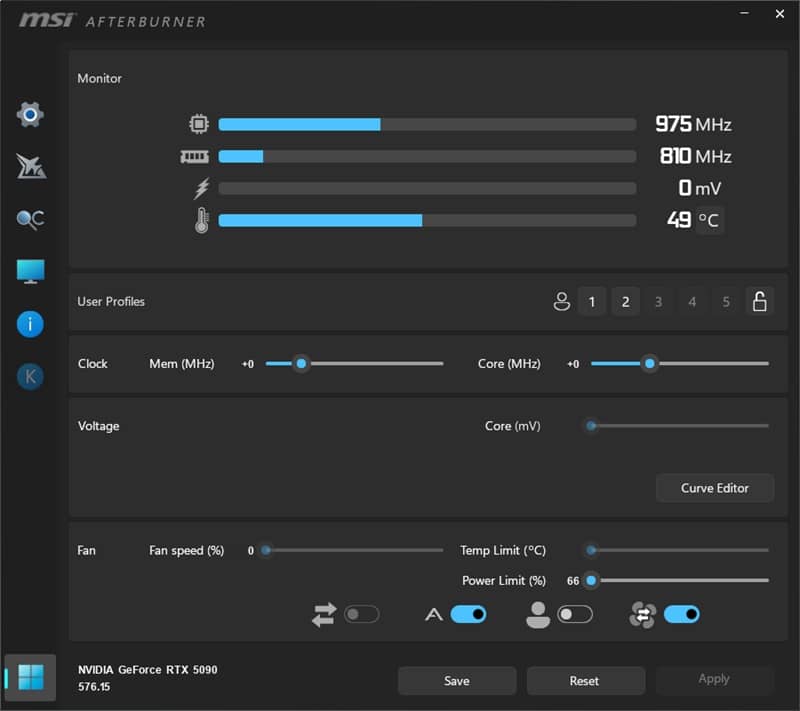Image resolution: width=800 pixels, height=711 pixels.
Task: Select user profile 2
Action: [x=626, y=301]
